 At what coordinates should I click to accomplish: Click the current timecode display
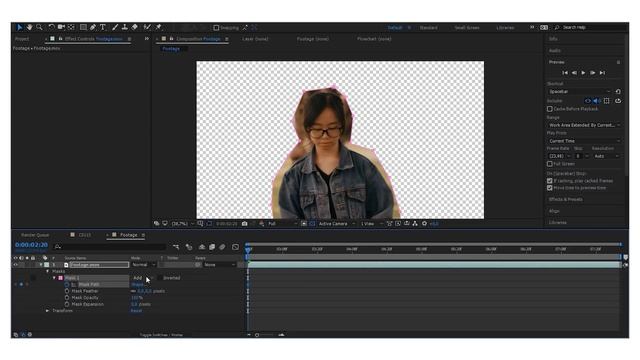pos(31,245)
